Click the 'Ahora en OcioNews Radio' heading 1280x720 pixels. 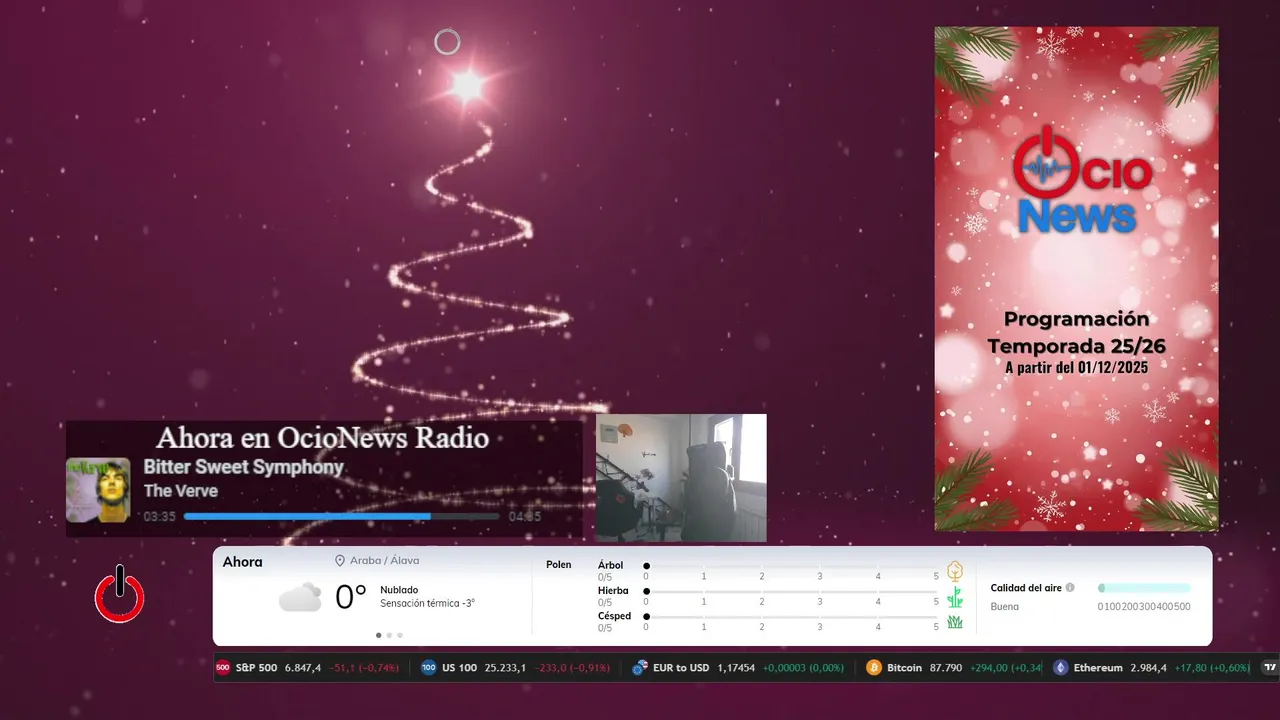tap(322, 438)
